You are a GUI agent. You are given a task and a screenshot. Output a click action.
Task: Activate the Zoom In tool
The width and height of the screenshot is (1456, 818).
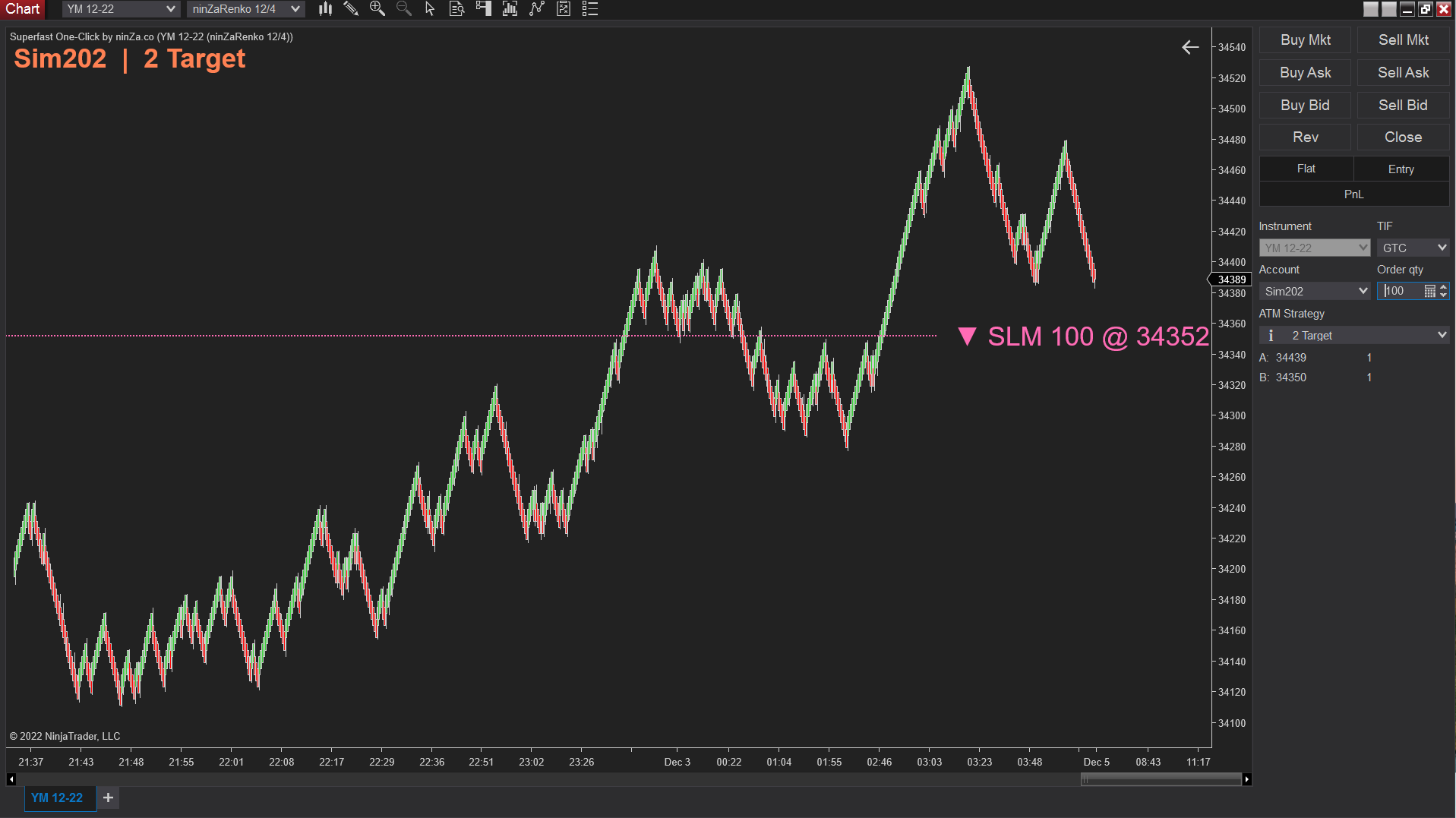click(x=377, y=8)
